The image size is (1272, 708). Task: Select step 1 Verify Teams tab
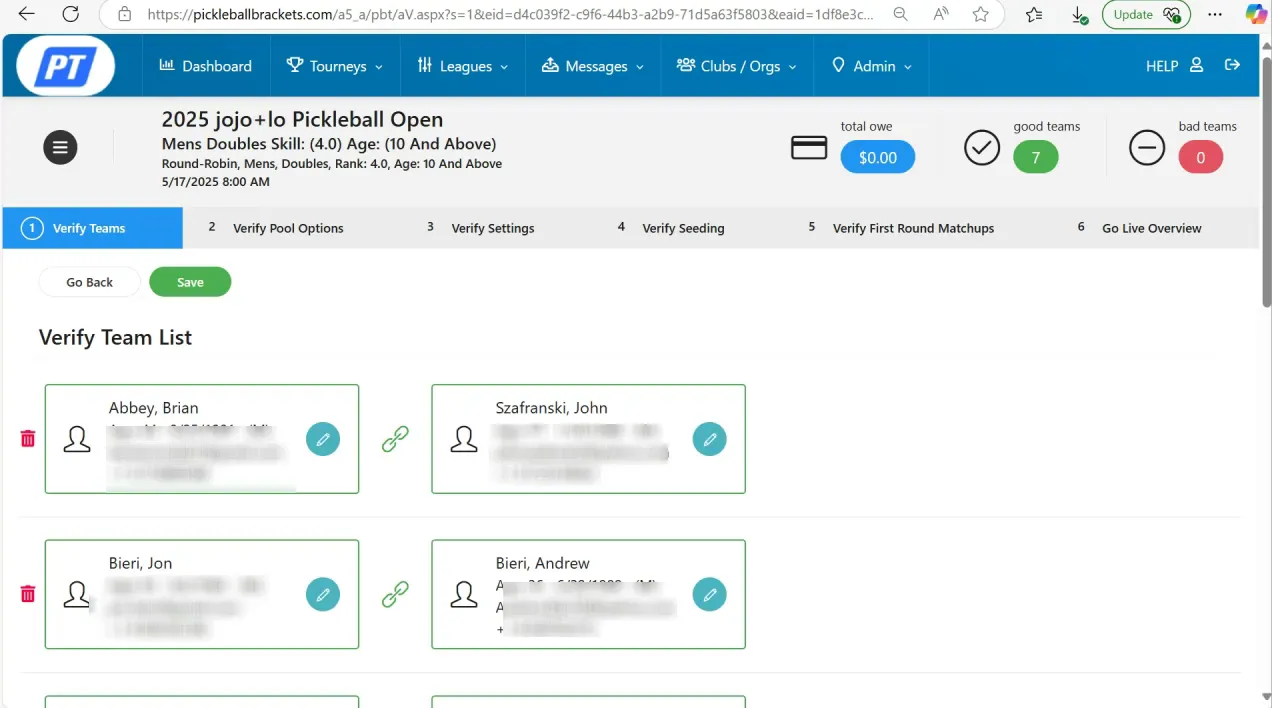point(92,228)
